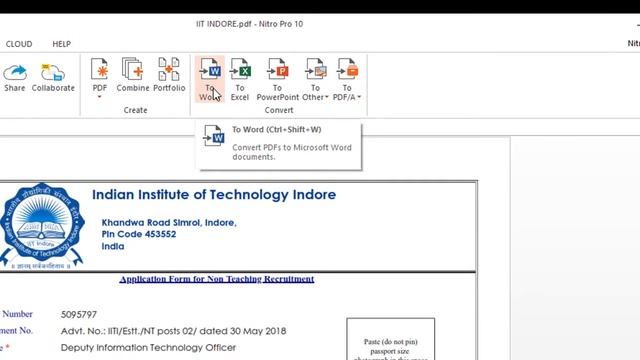The image size is (640, 360).
Task: Click the Pin Code 453552 address line
Action: point(139,234)
